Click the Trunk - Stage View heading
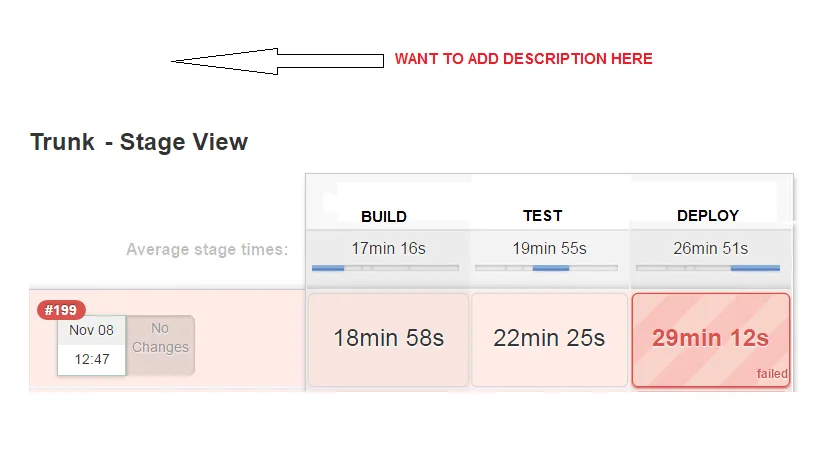Screen dimensions: 835x470 tap(139, 142)
